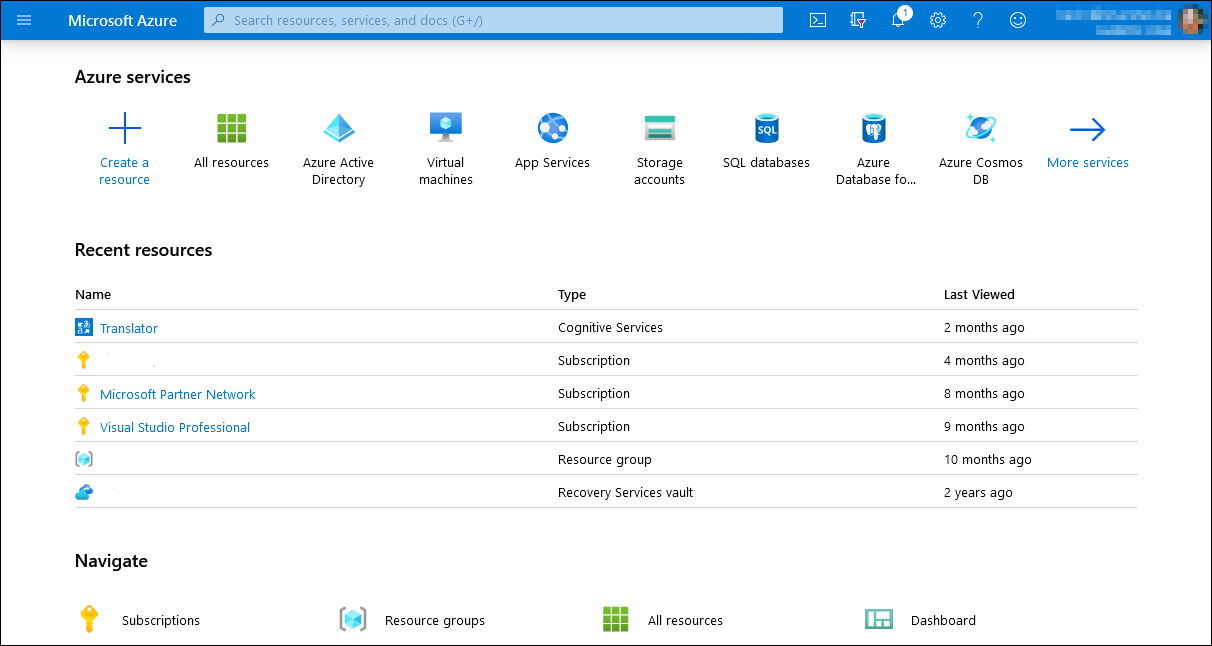
Task: Open the Visual Studio Professional subscription
Action: pos(174,426)
